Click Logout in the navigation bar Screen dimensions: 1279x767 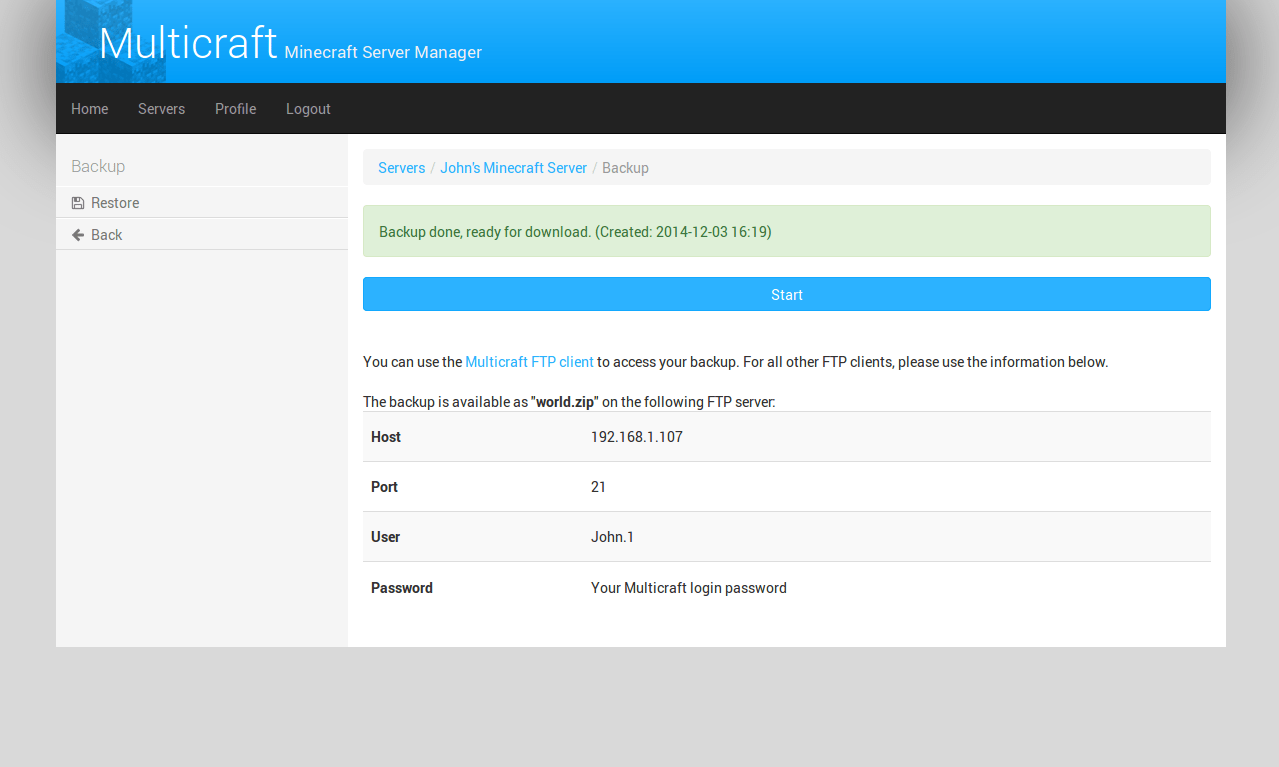[308, 109]
